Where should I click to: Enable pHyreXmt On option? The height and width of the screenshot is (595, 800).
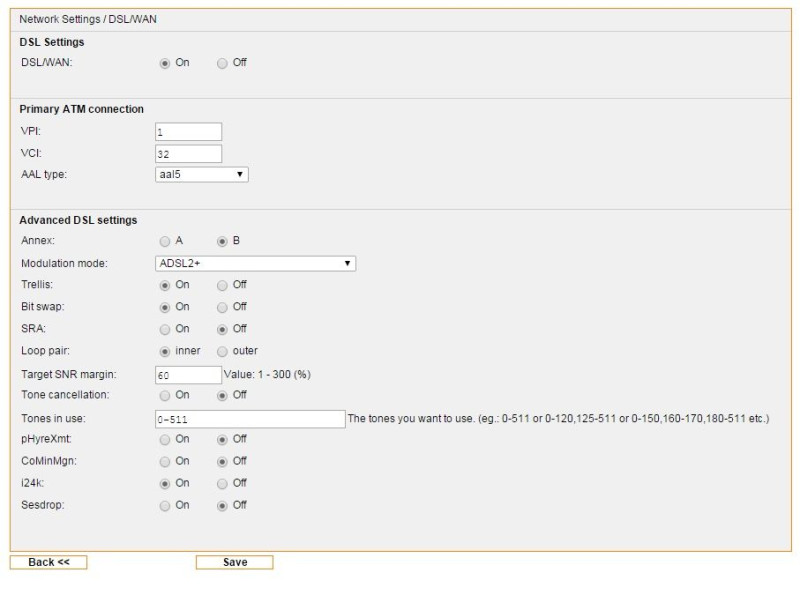(x=164, y=439)
